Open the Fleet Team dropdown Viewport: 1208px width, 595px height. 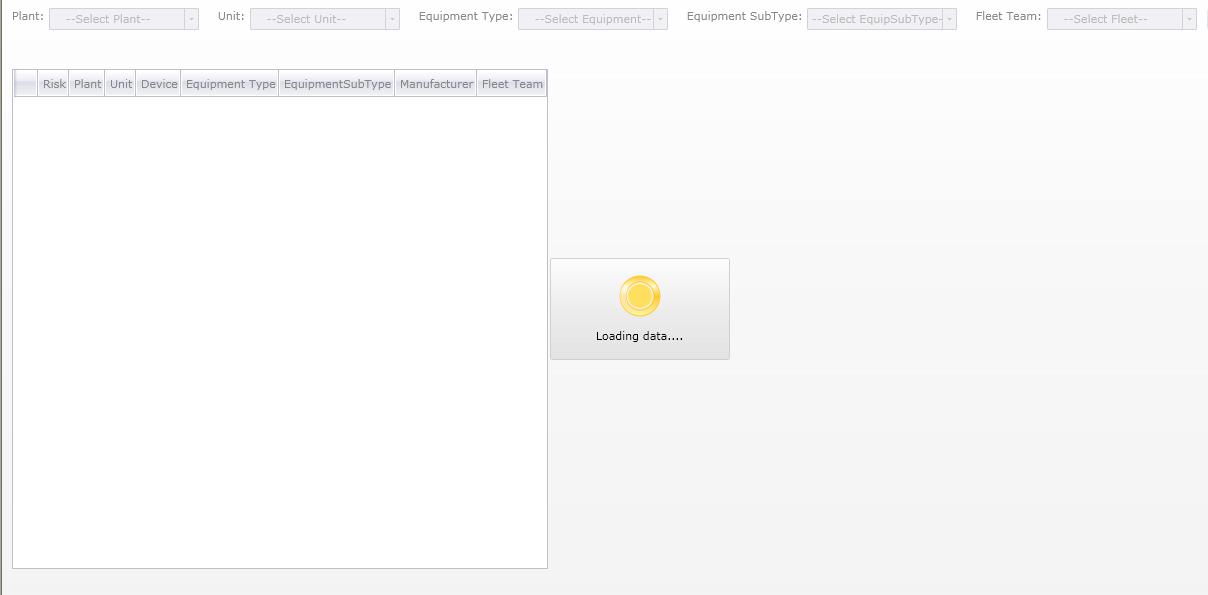pos(1121,19)
